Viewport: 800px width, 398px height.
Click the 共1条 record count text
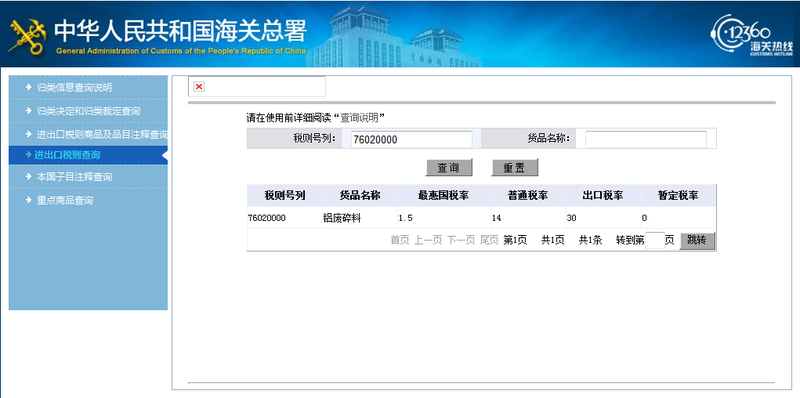[590, 240]
